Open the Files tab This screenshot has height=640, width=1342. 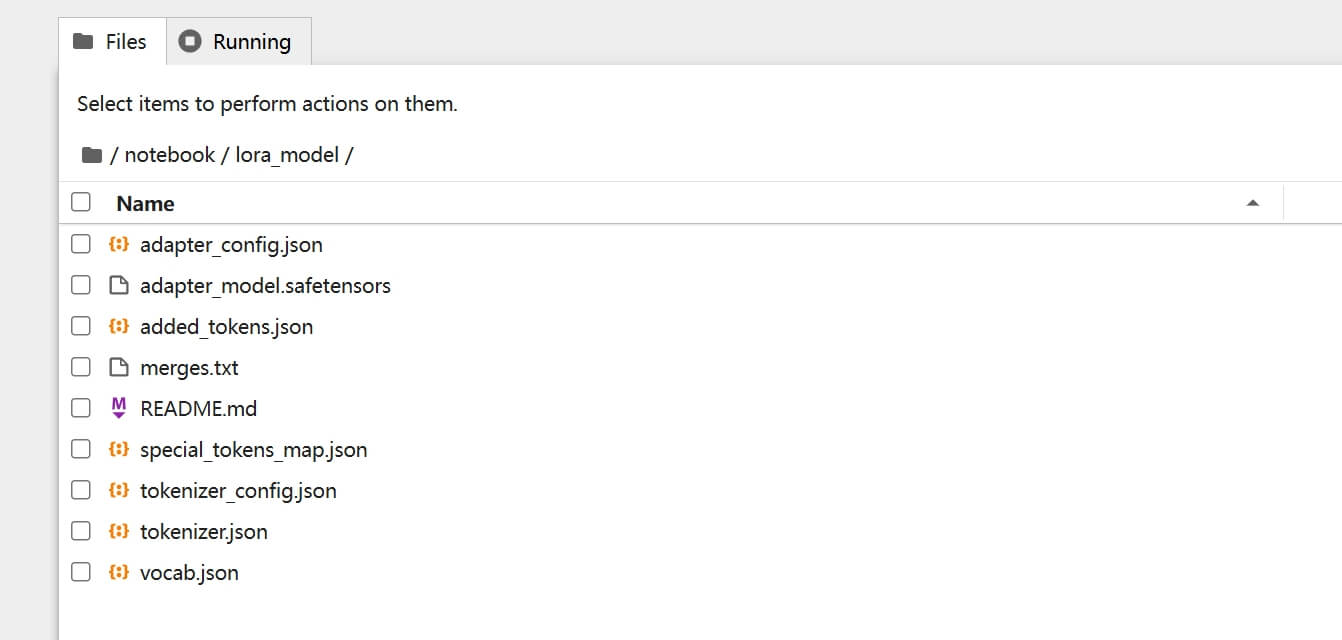[112, 41]
